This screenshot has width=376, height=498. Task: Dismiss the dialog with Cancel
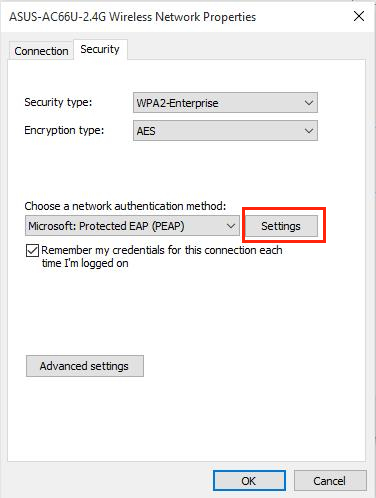click(x=330, y=481)
